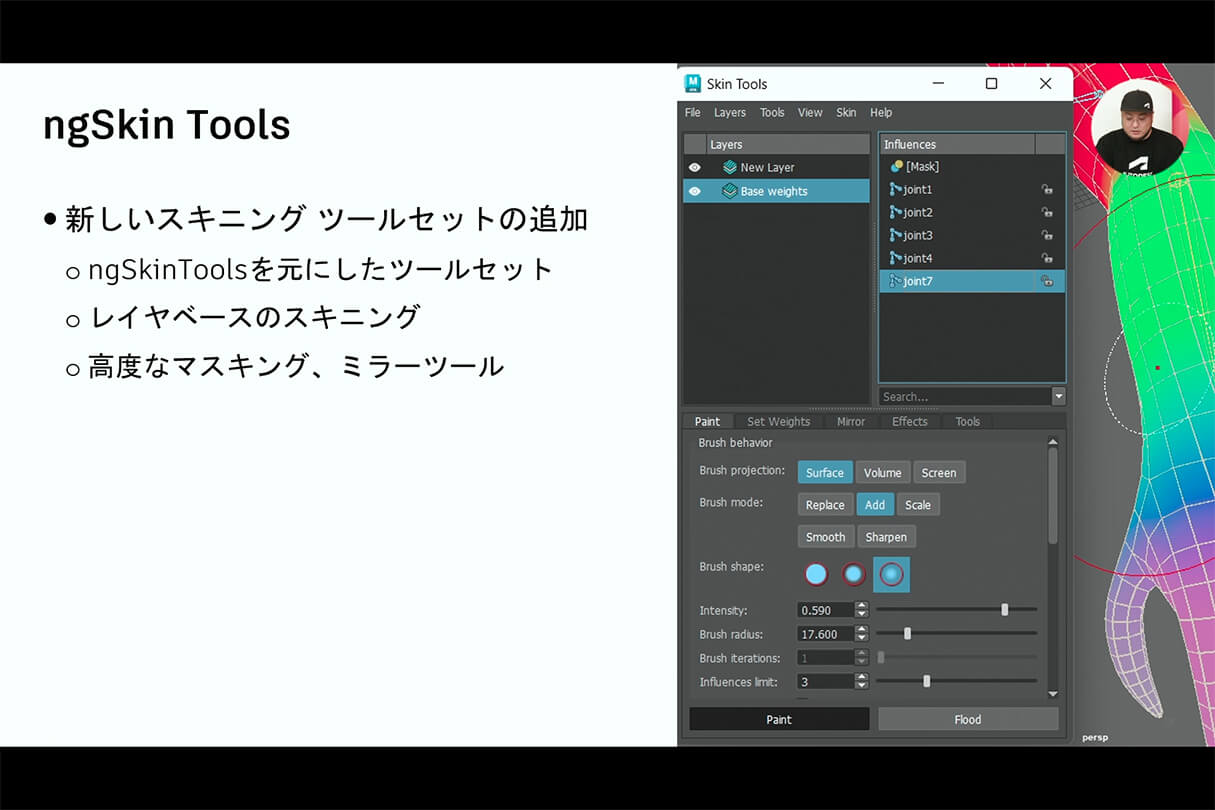
Task: Click the New Layer stack icon
Action: (730, 168)
